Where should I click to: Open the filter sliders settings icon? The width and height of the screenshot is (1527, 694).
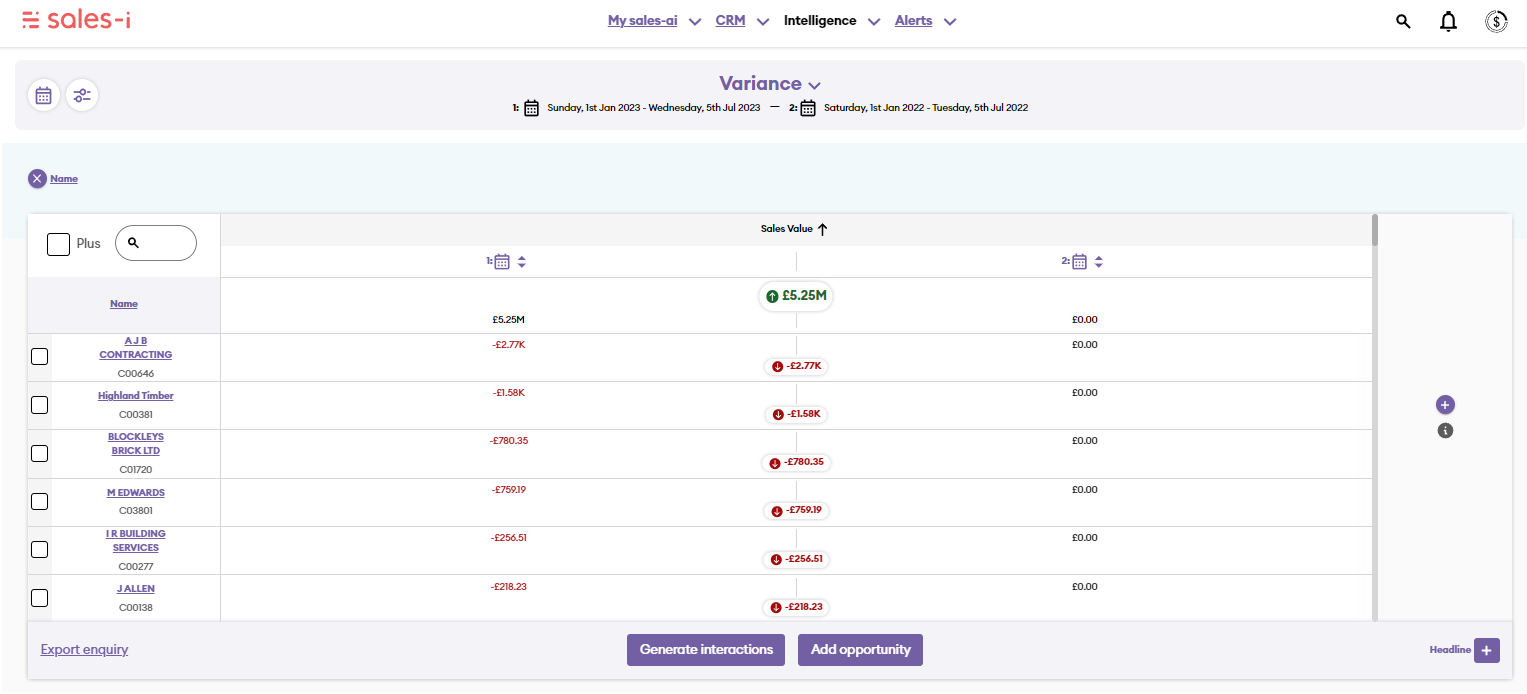(82, 95)
